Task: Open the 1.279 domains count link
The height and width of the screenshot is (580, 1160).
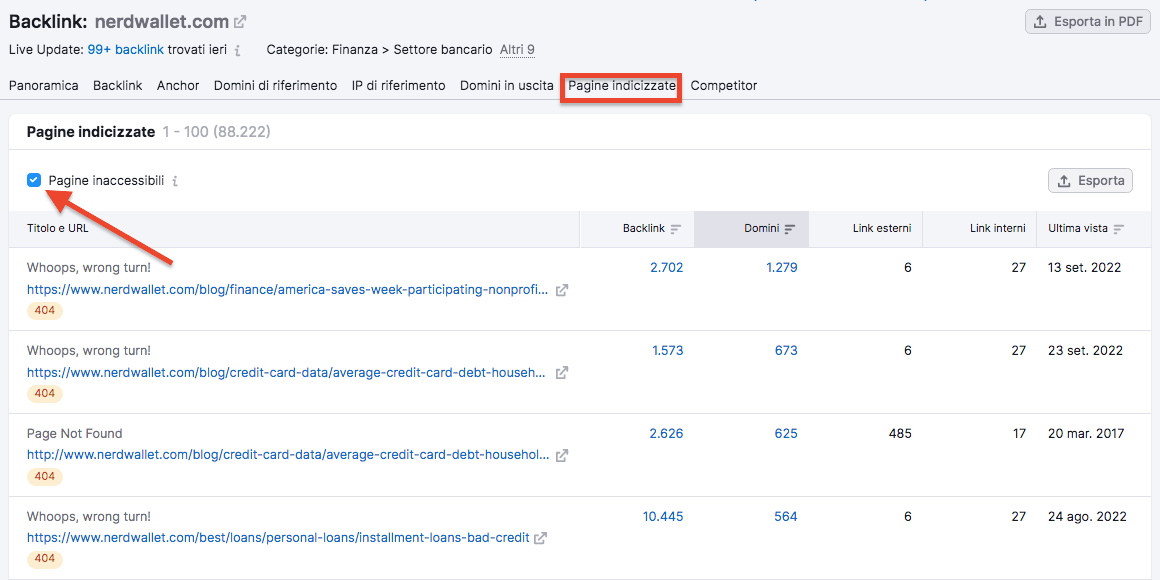Action: (x=781, y=268)
